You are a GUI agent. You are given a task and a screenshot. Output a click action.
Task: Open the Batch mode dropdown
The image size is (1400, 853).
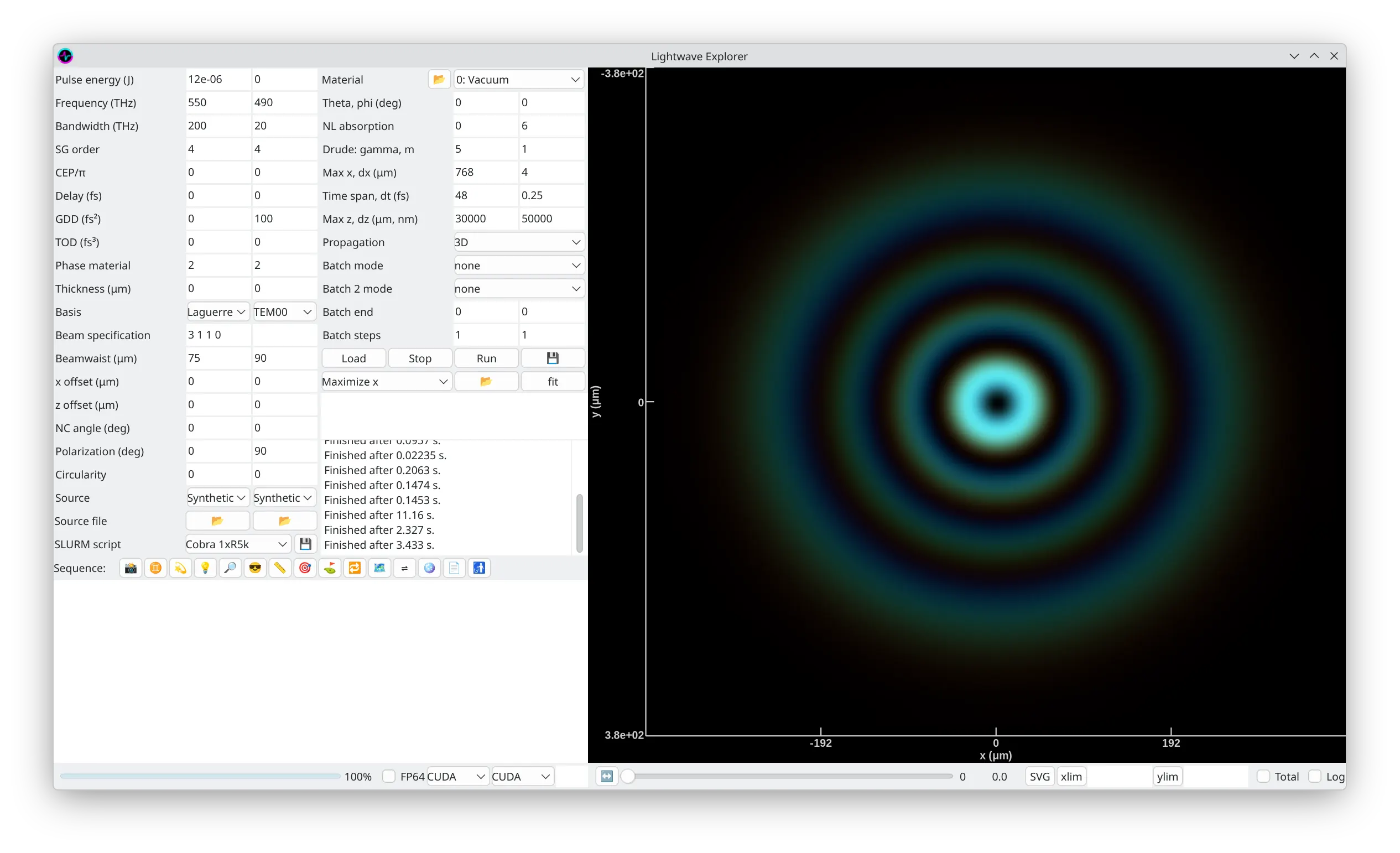pyautogui.click(x=519, y=266)
